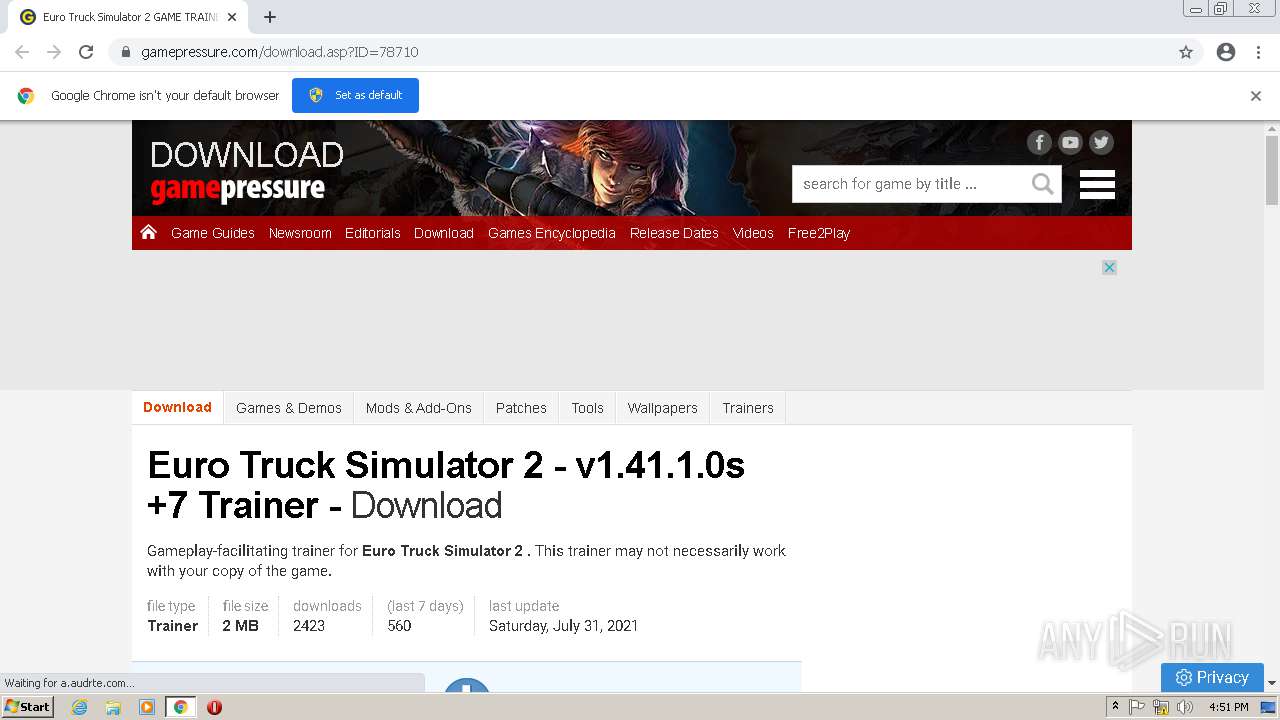Select the Games & Demos tab
Viewport: 1280px width, 720px height.
click(289, 408)
